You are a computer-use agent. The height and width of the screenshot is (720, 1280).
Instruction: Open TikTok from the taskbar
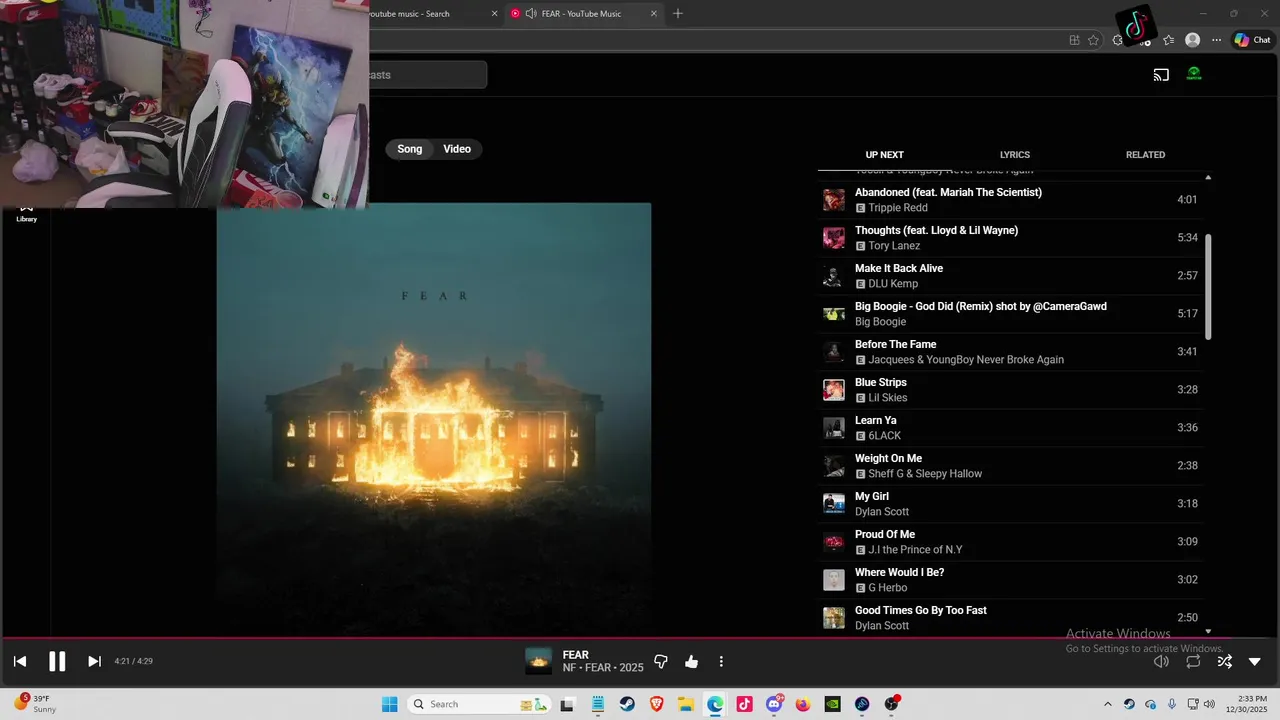pos(744,704)
